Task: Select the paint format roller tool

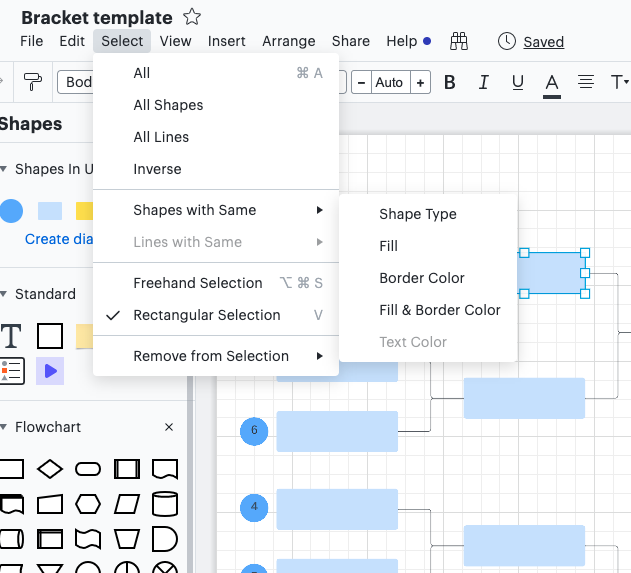Action: 33,82
